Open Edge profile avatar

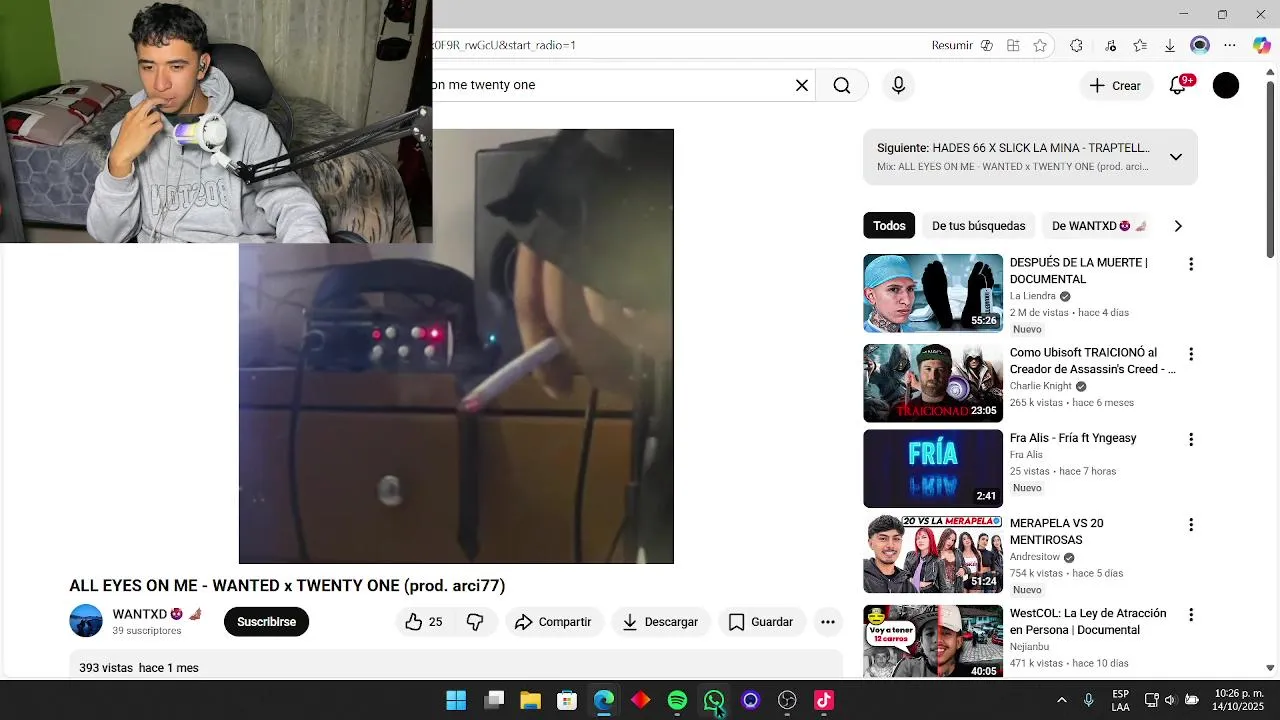click(x=1200, y=45)
